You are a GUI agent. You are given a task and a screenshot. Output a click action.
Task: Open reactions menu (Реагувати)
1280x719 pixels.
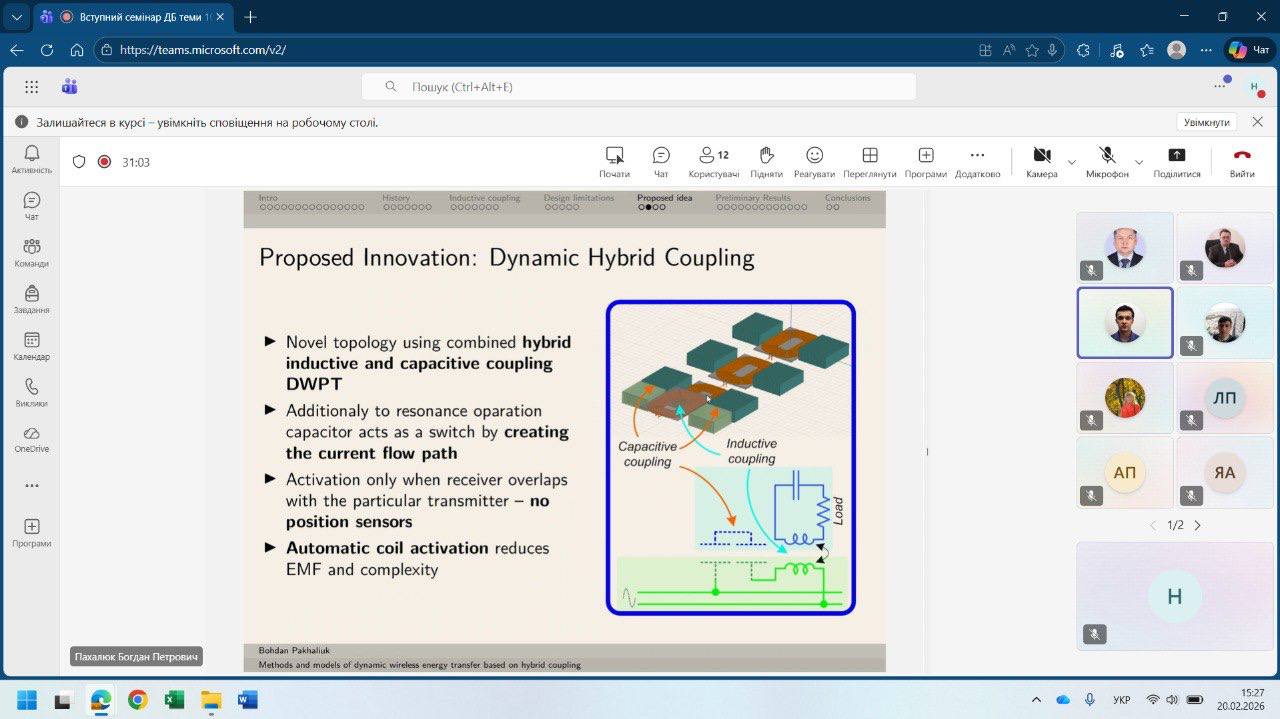click(814, 161)
